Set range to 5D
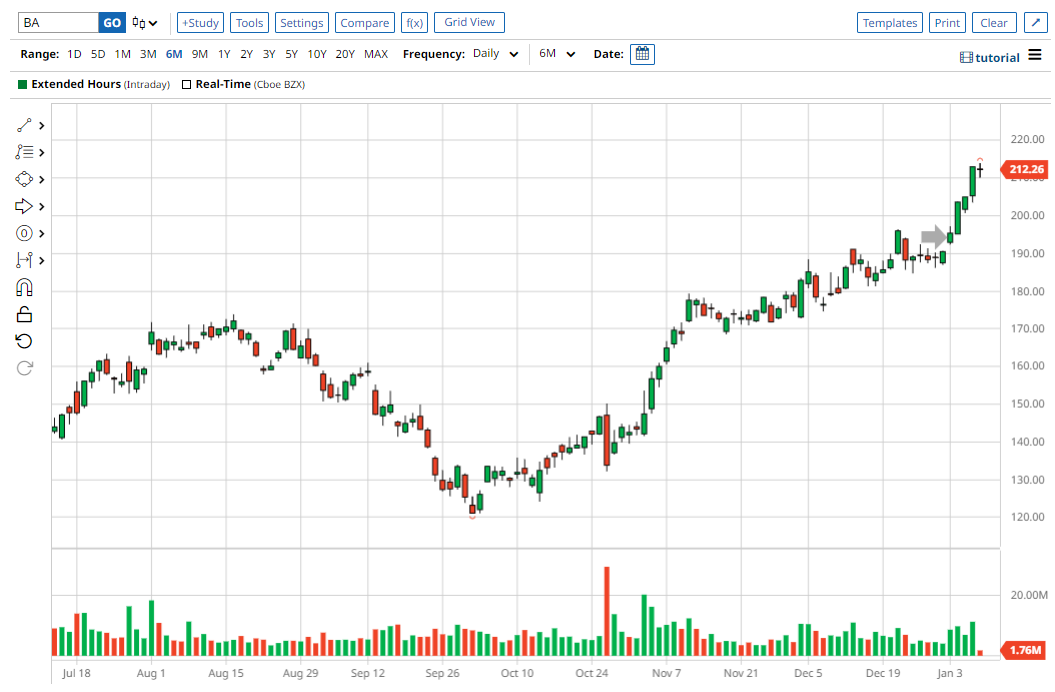Image resolution: width=1055 pixels, height=692 pixels. point(98,54)
